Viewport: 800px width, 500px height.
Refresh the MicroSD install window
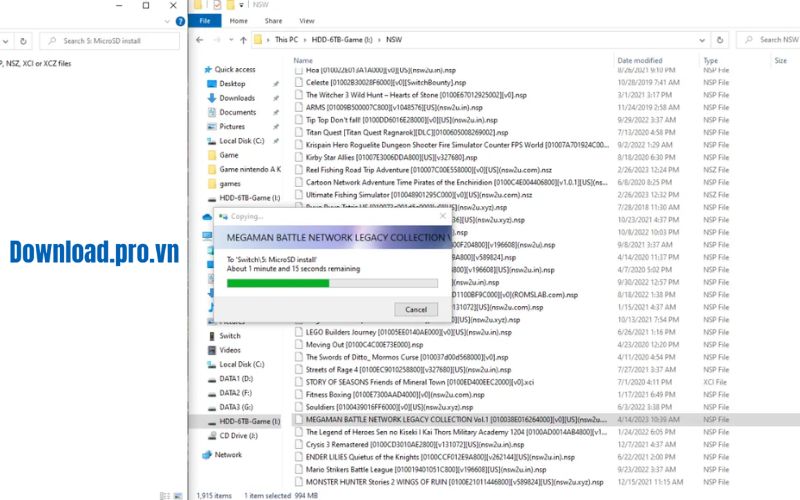(23, 41)
